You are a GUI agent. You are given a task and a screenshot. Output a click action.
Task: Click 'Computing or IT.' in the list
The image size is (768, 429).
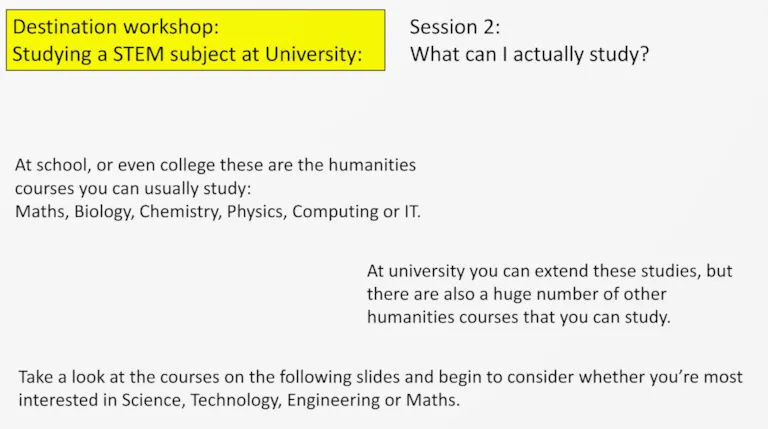[x=356, y=212]
